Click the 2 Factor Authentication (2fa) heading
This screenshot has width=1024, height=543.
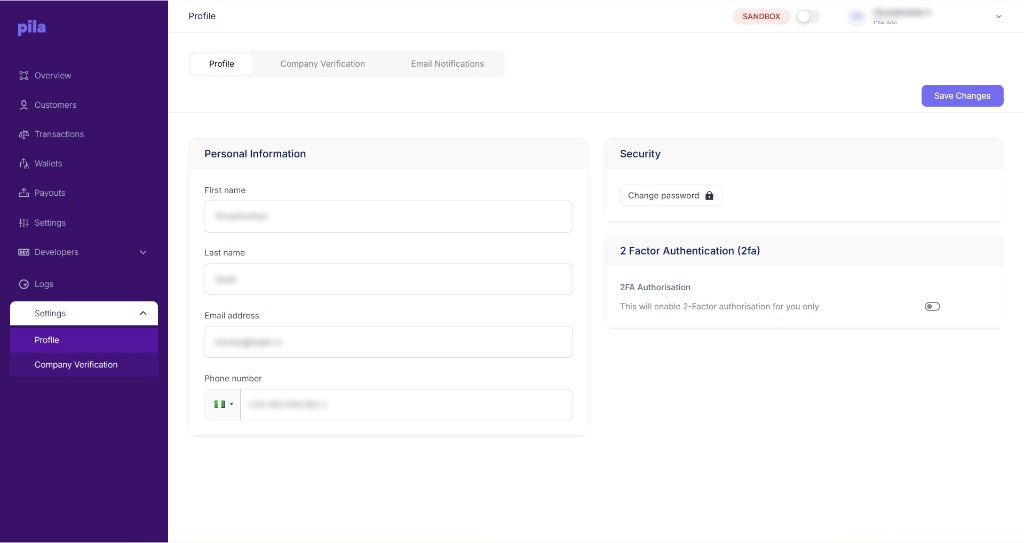pyautogui.click(x=690, y=251)
